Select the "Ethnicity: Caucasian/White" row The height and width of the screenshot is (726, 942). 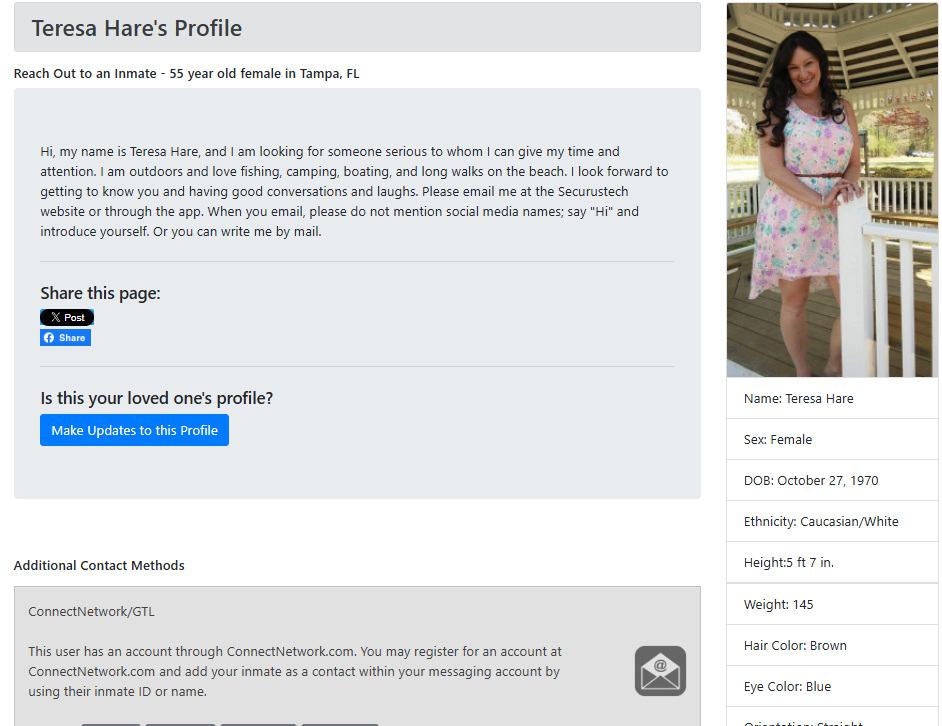832,521
